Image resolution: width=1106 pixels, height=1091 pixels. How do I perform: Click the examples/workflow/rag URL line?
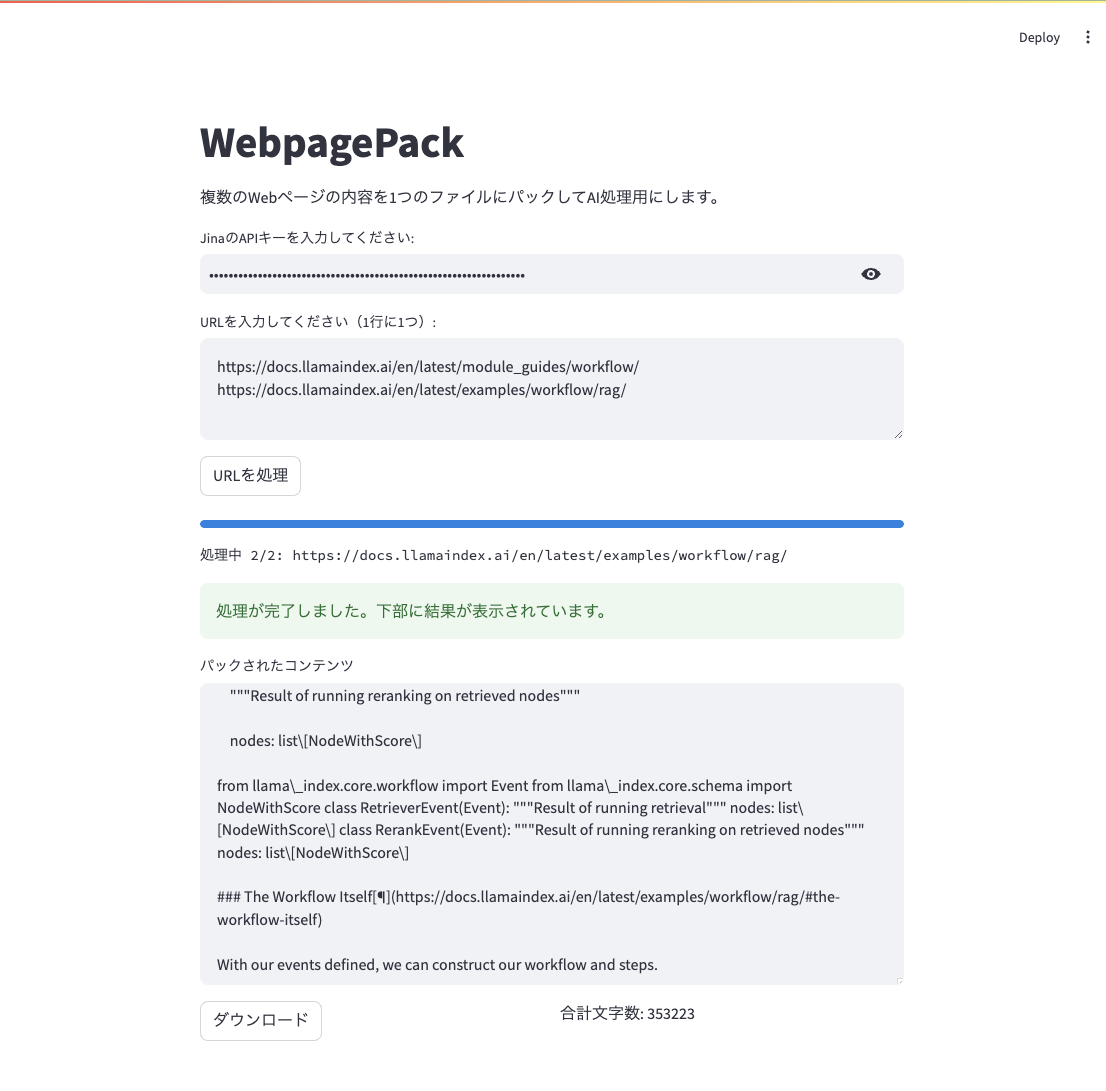pos(421,390)
